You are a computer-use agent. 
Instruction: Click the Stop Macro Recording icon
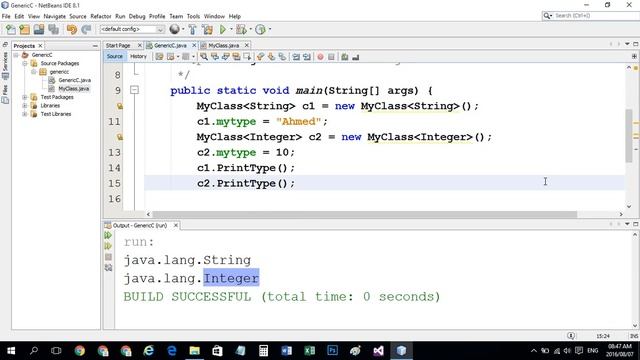point(331,57)
